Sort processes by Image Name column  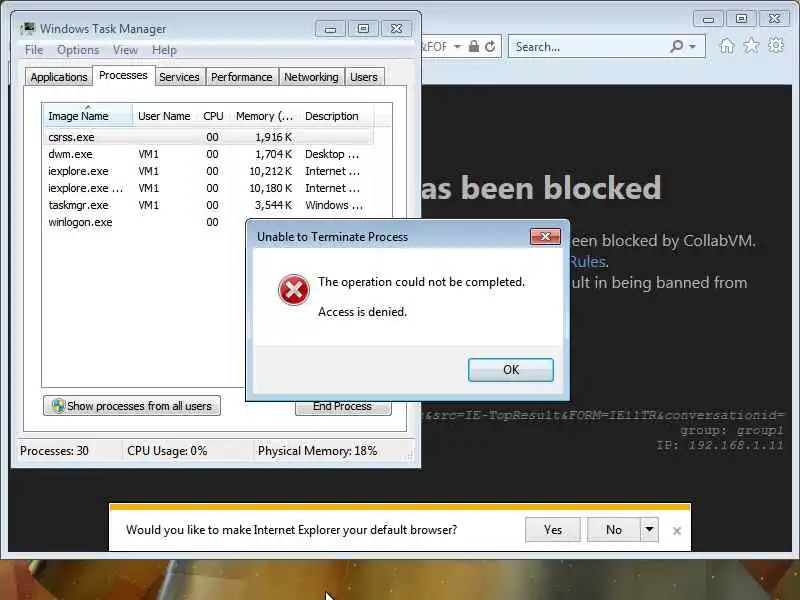tap(88, 116)
